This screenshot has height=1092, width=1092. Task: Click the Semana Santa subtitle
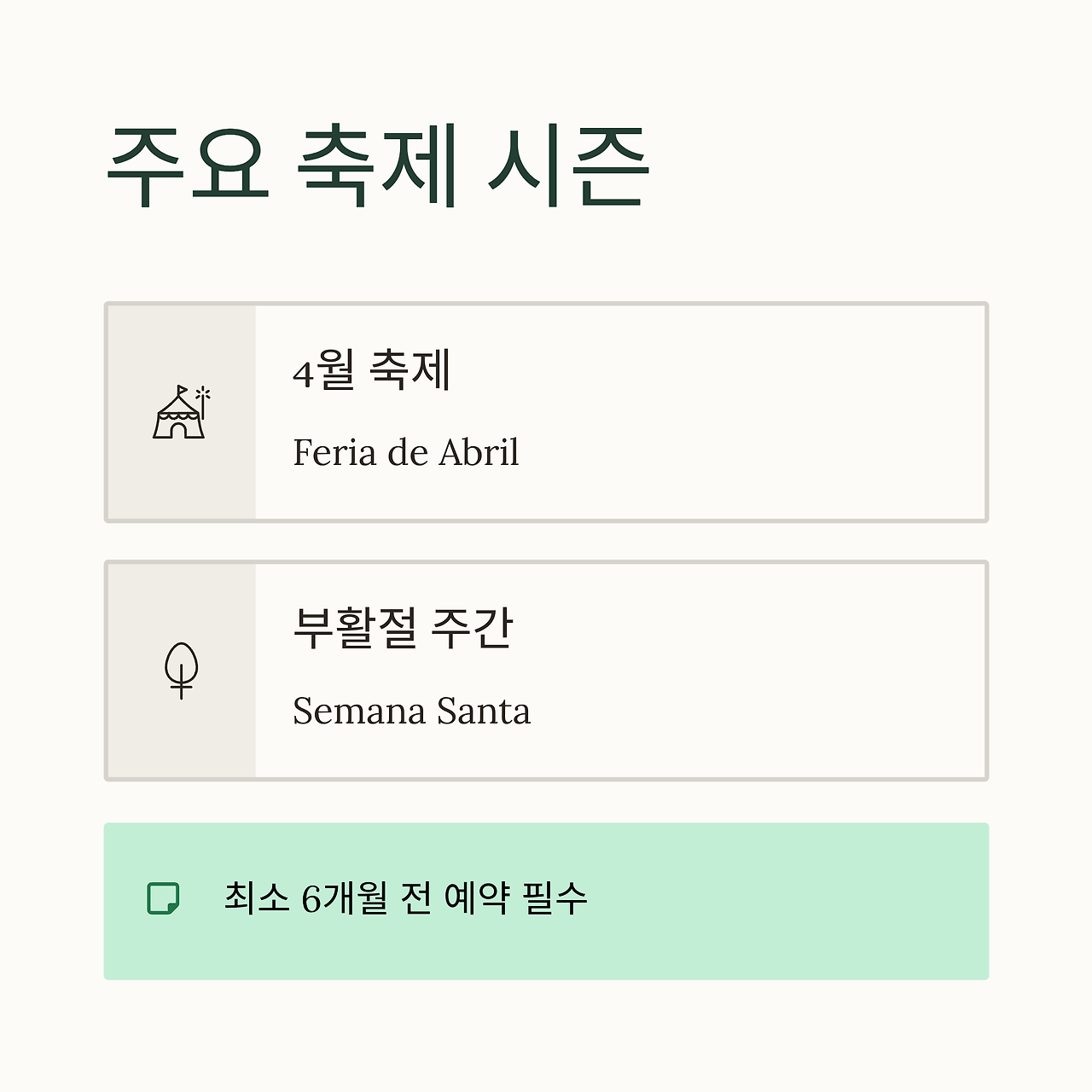click(411, 711)
